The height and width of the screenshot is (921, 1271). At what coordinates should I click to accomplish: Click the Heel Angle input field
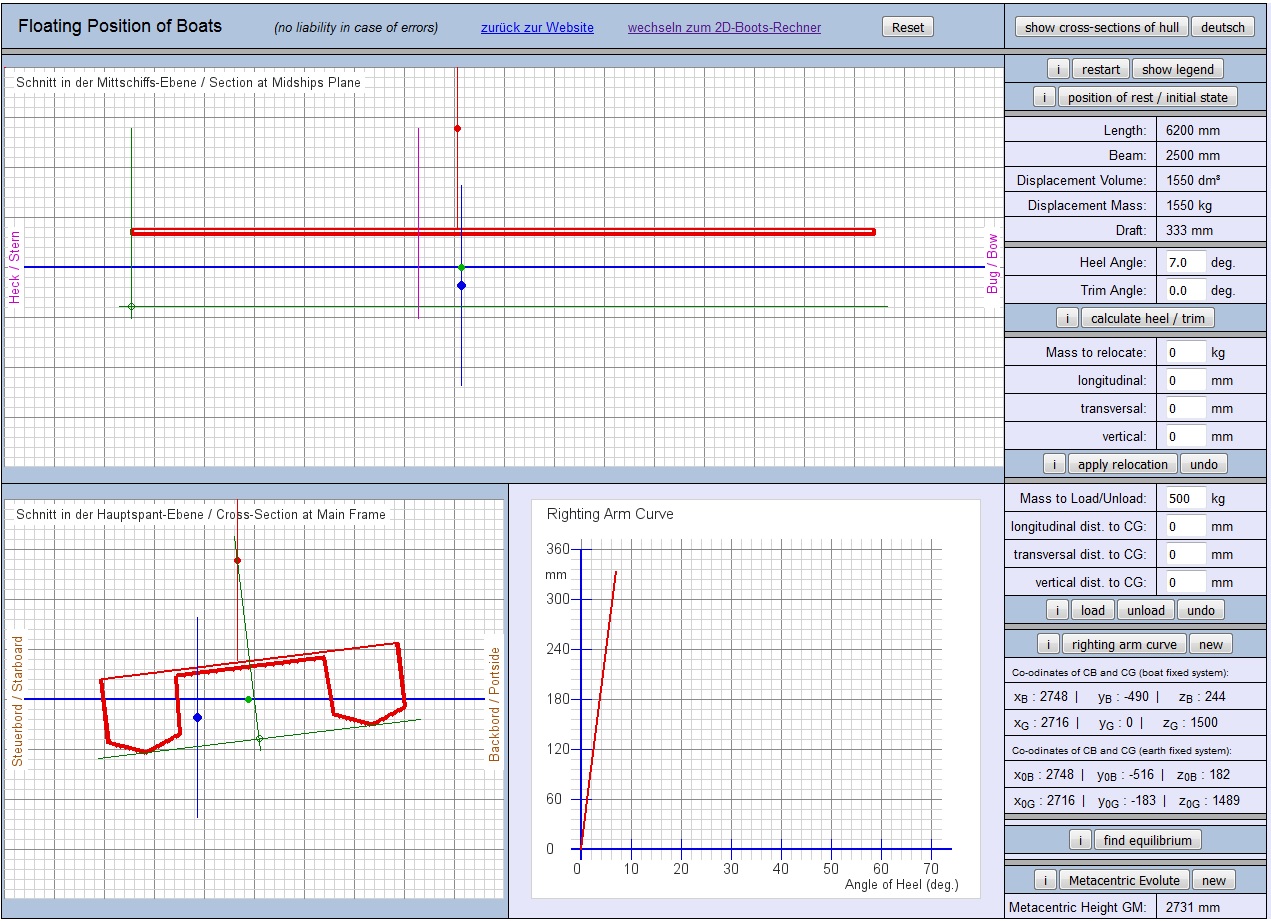[x=1184, y=263]
